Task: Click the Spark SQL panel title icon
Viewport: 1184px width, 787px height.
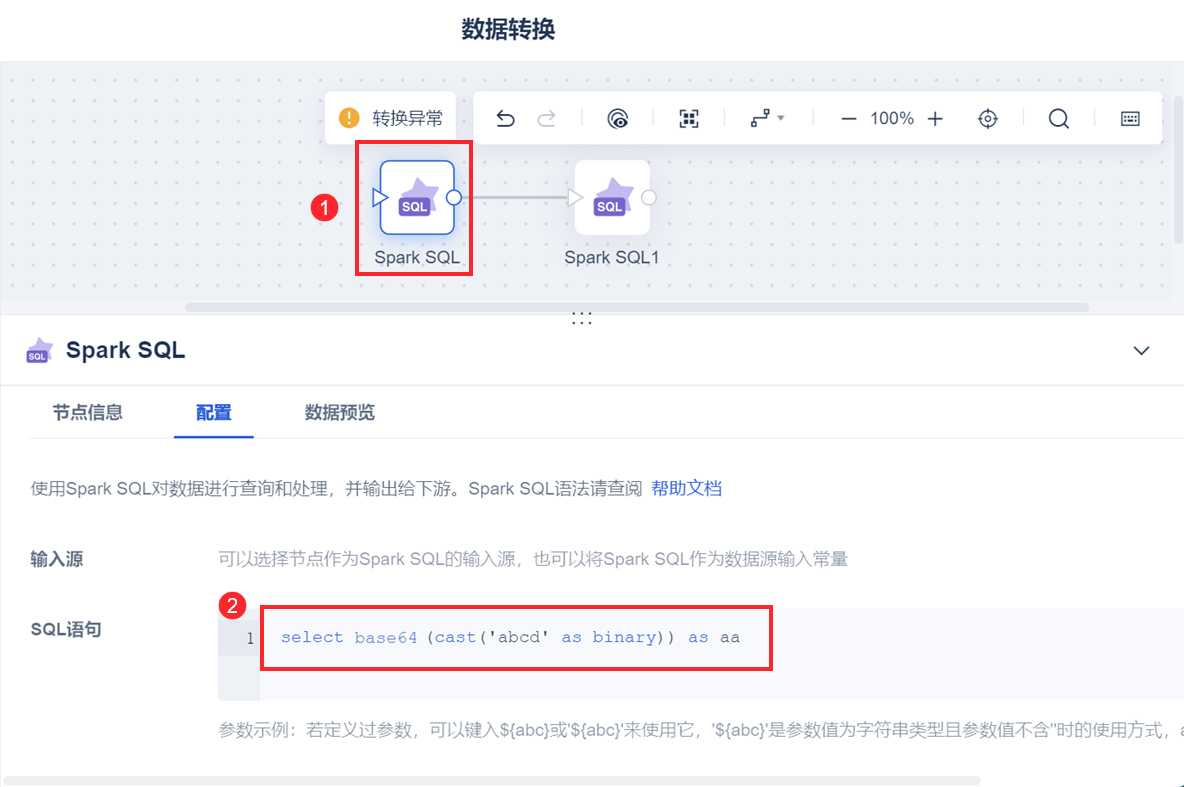Action: pos(39,351)
